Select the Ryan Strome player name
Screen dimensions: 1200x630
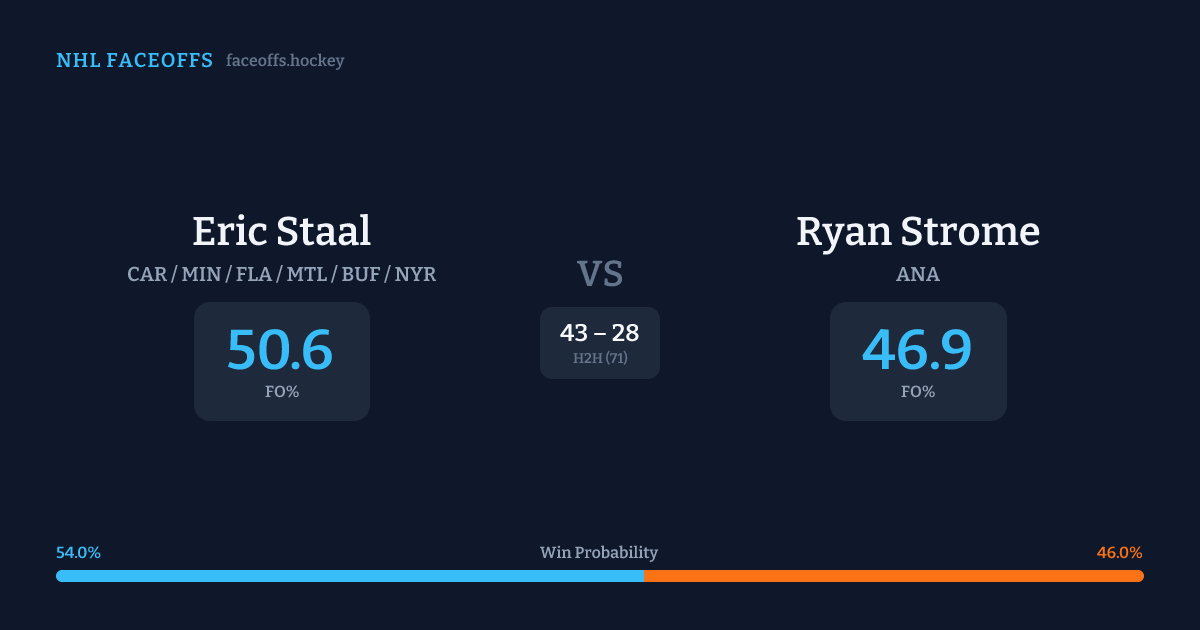917,231
